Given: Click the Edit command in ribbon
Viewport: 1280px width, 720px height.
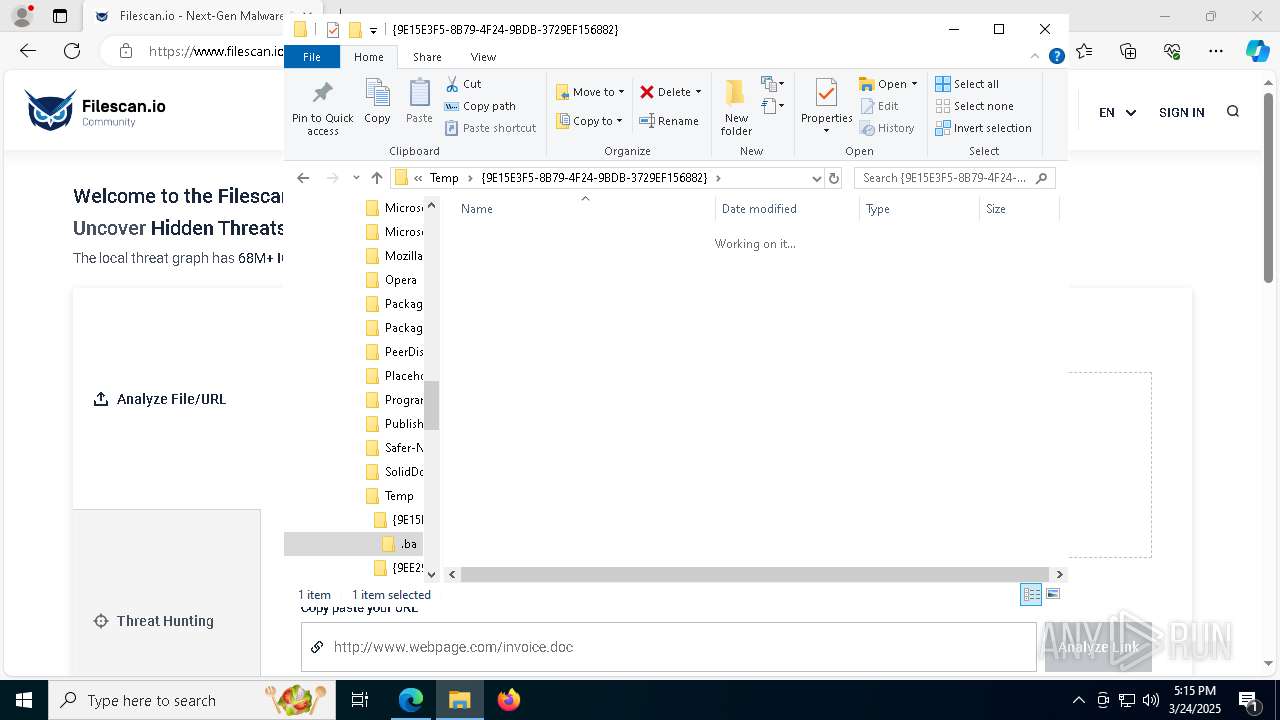Looking at the screenshot, I should pyautogui.click(x=879, y=106).
